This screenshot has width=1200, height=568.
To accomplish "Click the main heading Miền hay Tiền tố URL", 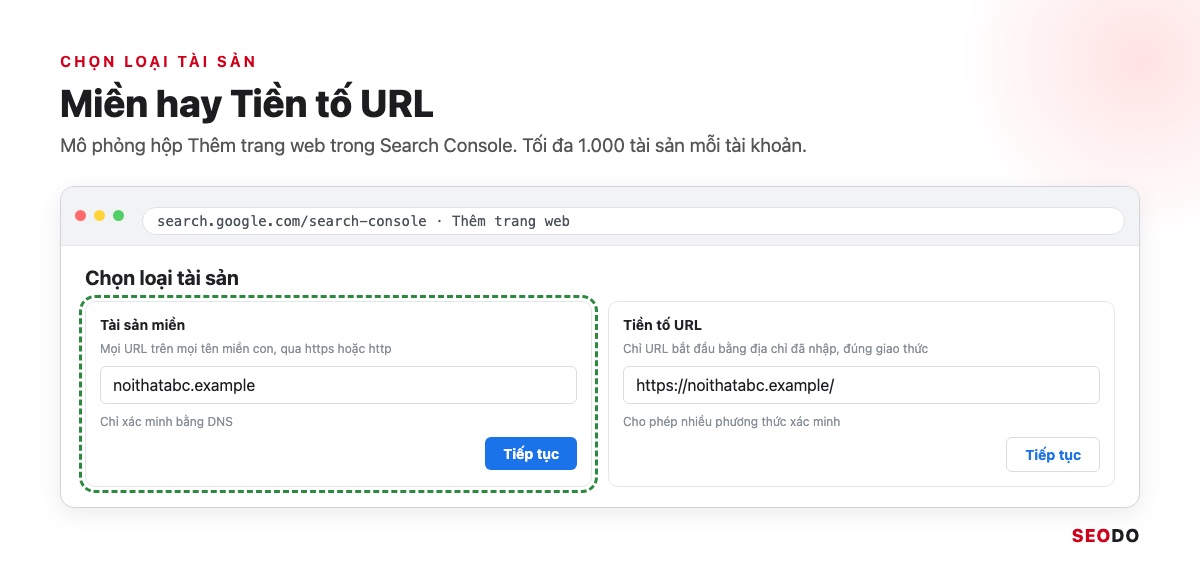I will (247, 105).
